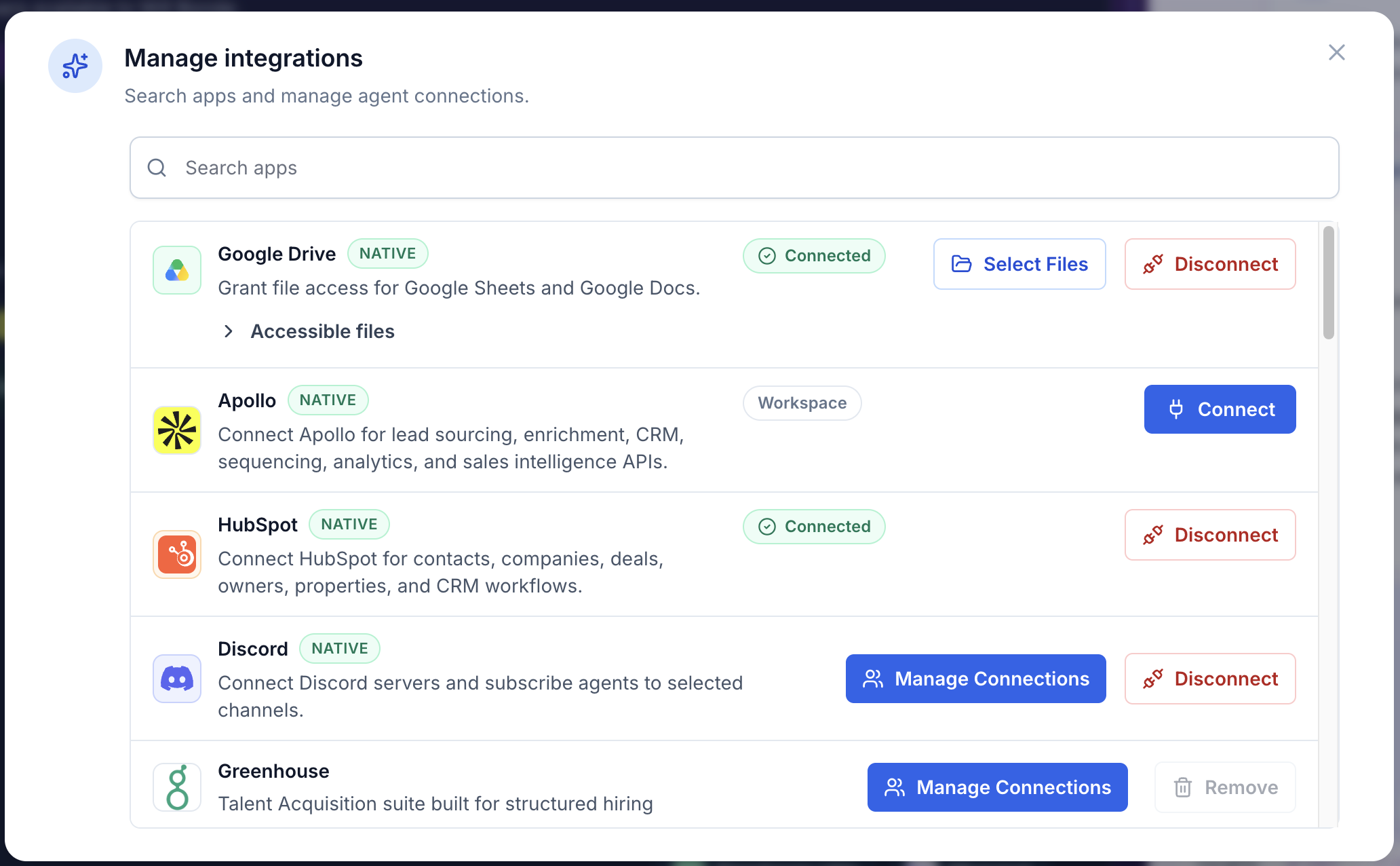Click the Workspace badge on Apollo row

(x=802, y=403)
